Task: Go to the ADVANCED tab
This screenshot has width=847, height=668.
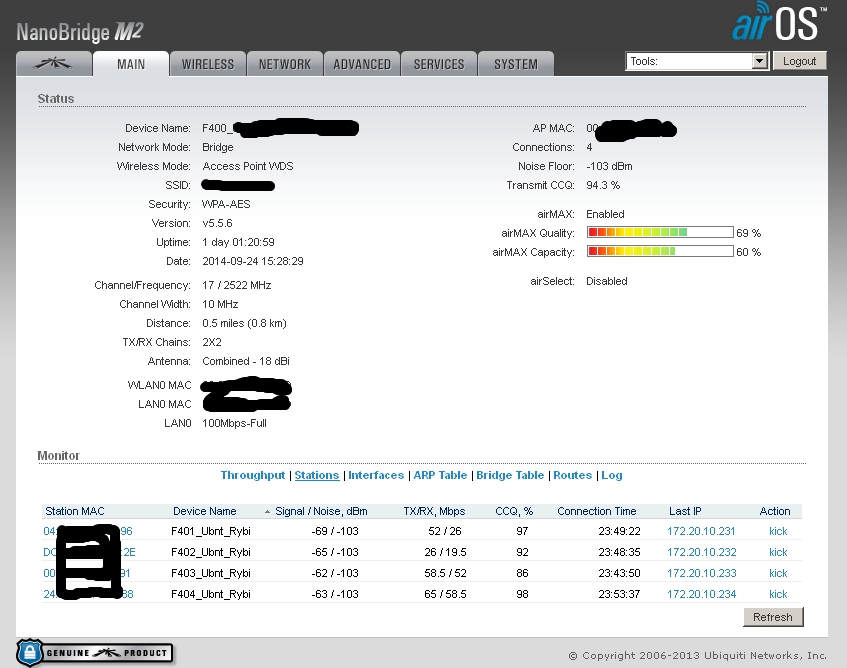Action: [361, 64]
